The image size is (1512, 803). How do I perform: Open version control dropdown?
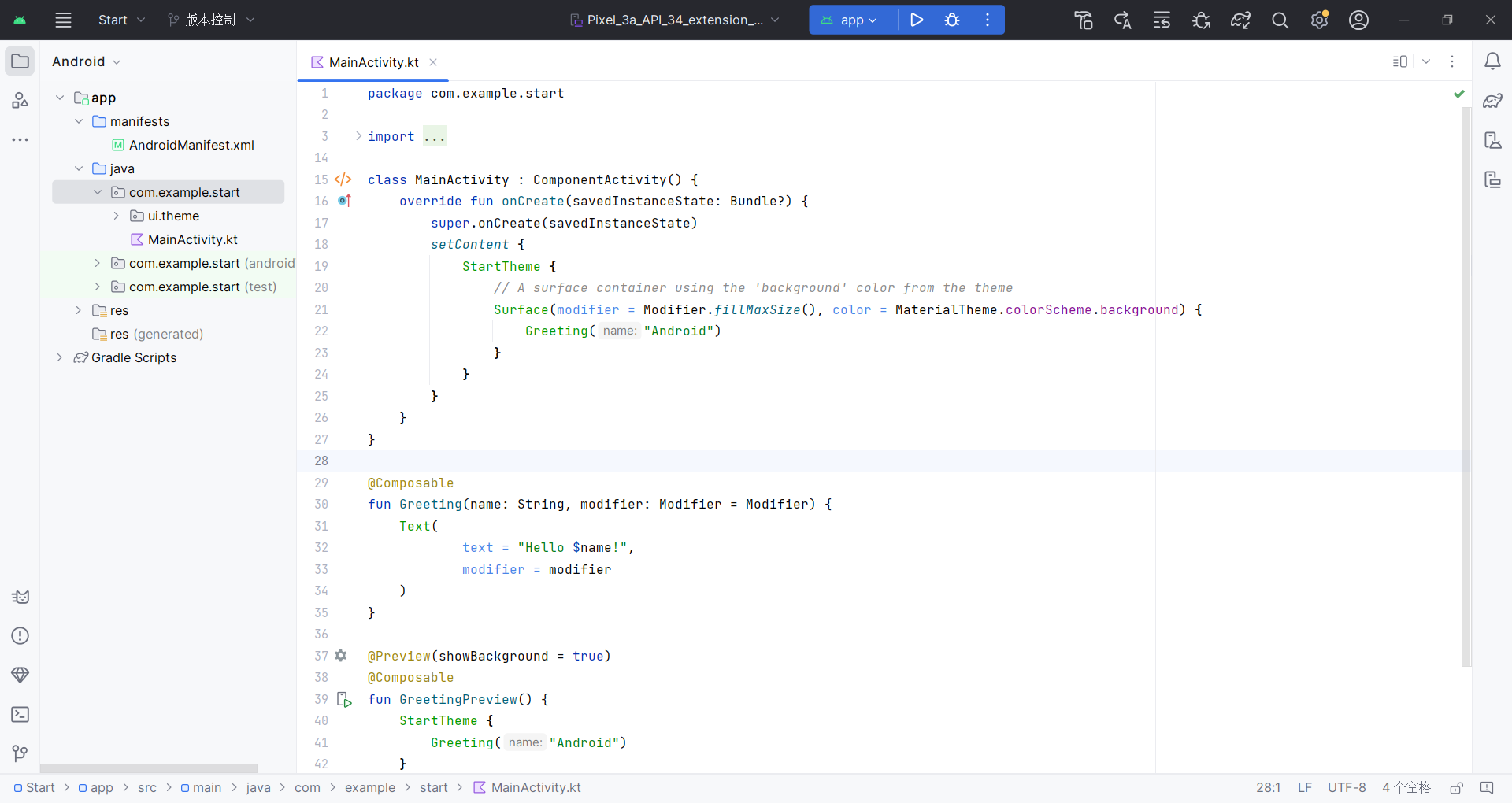click(x=211, y=20)
